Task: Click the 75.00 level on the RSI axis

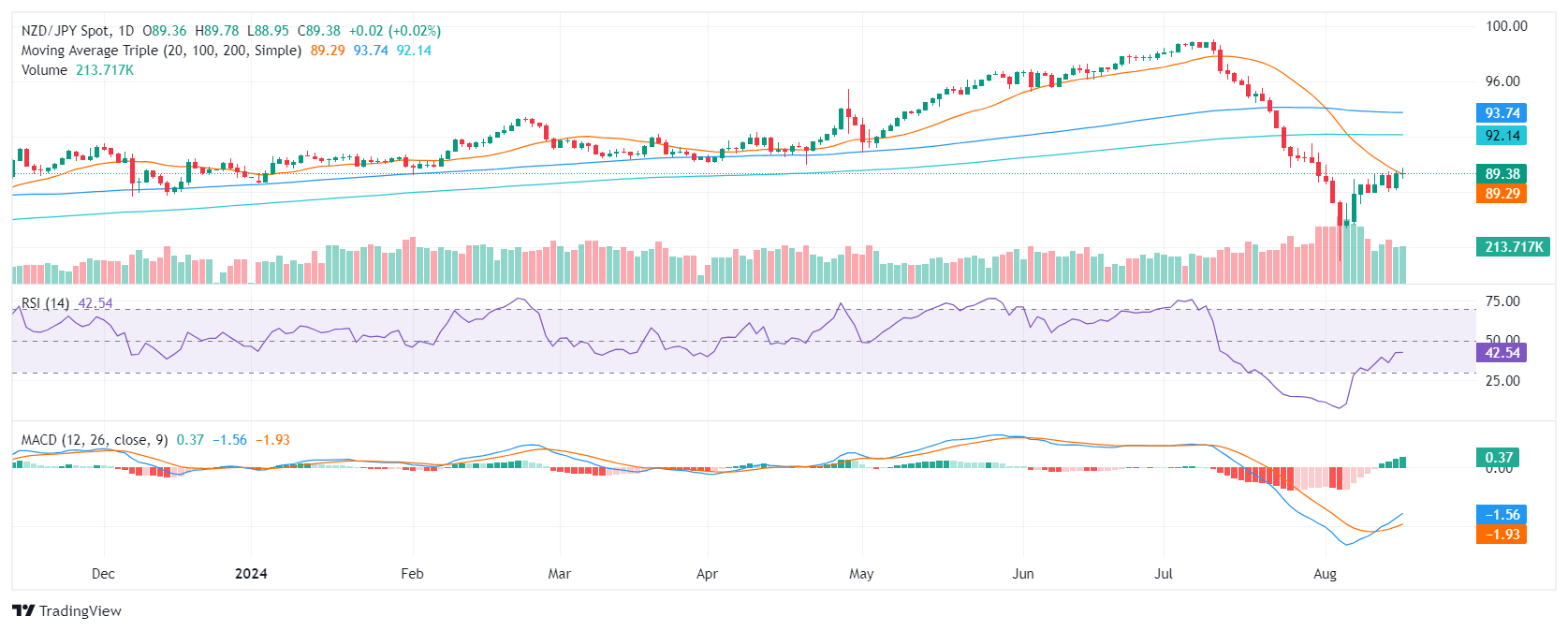Action: [1502, 301]
